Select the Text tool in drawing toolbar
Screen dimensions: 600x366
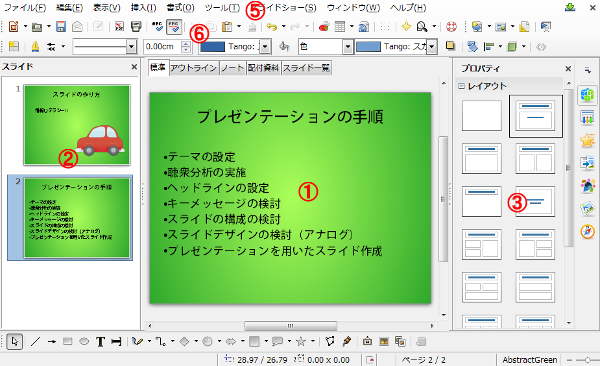click(x=100, y=341)
